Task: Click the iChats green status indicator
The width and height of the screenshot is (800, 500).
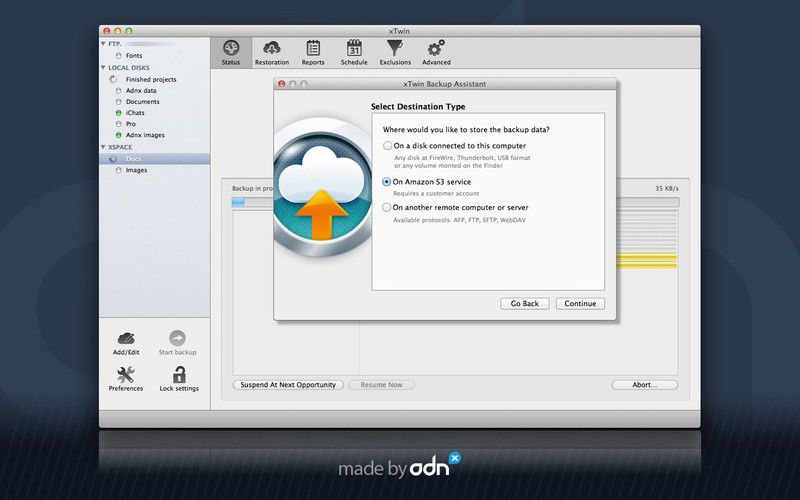Action: (x=118, y=113)
